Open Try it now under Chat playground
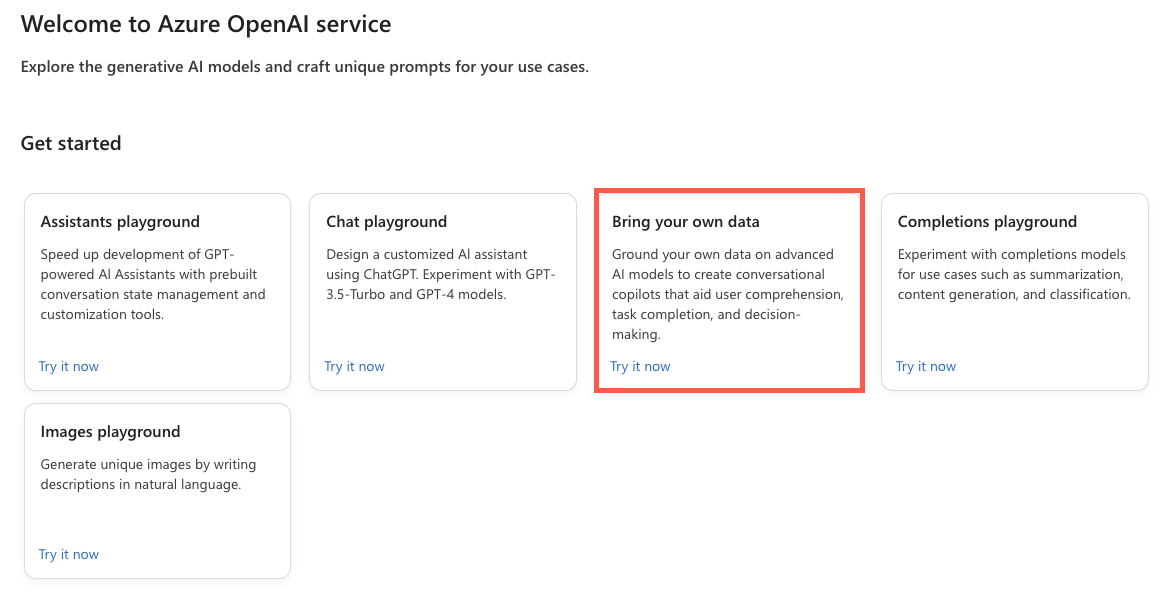Screen dimensions: 1164x595 click(x=354, y=366)
